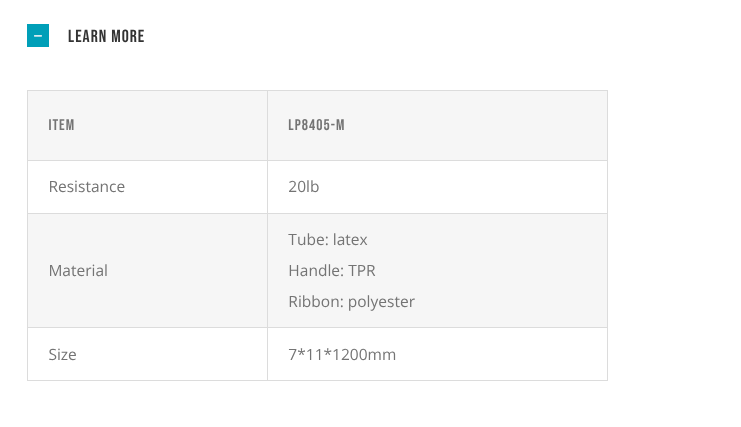Image resolution: width=741 pixels, height=427 pixels.
Task: Click the word Tube in the materials
Action: (306, 240)
